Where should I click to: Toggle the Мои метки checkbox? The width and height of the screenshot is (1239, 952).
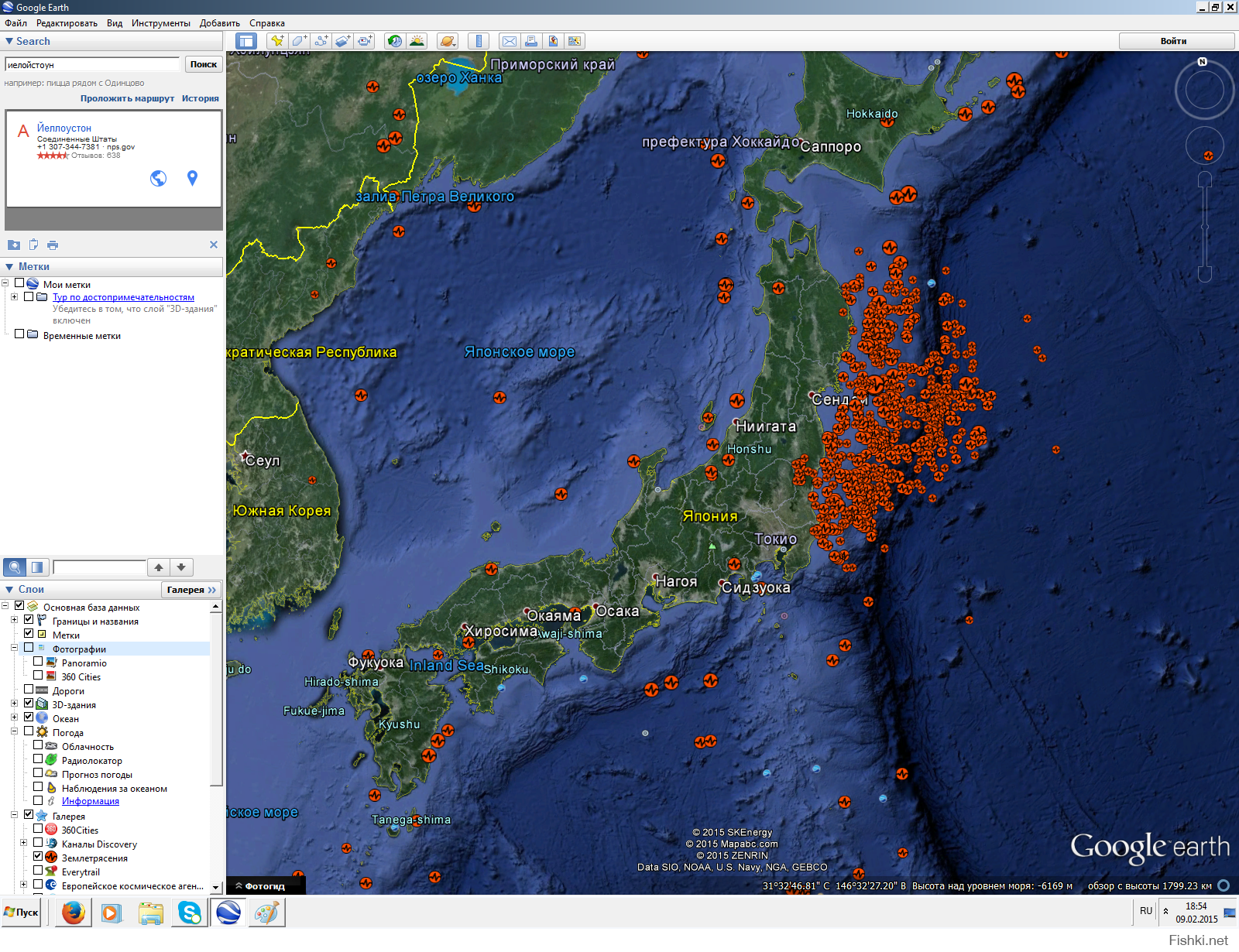(19, 283)
